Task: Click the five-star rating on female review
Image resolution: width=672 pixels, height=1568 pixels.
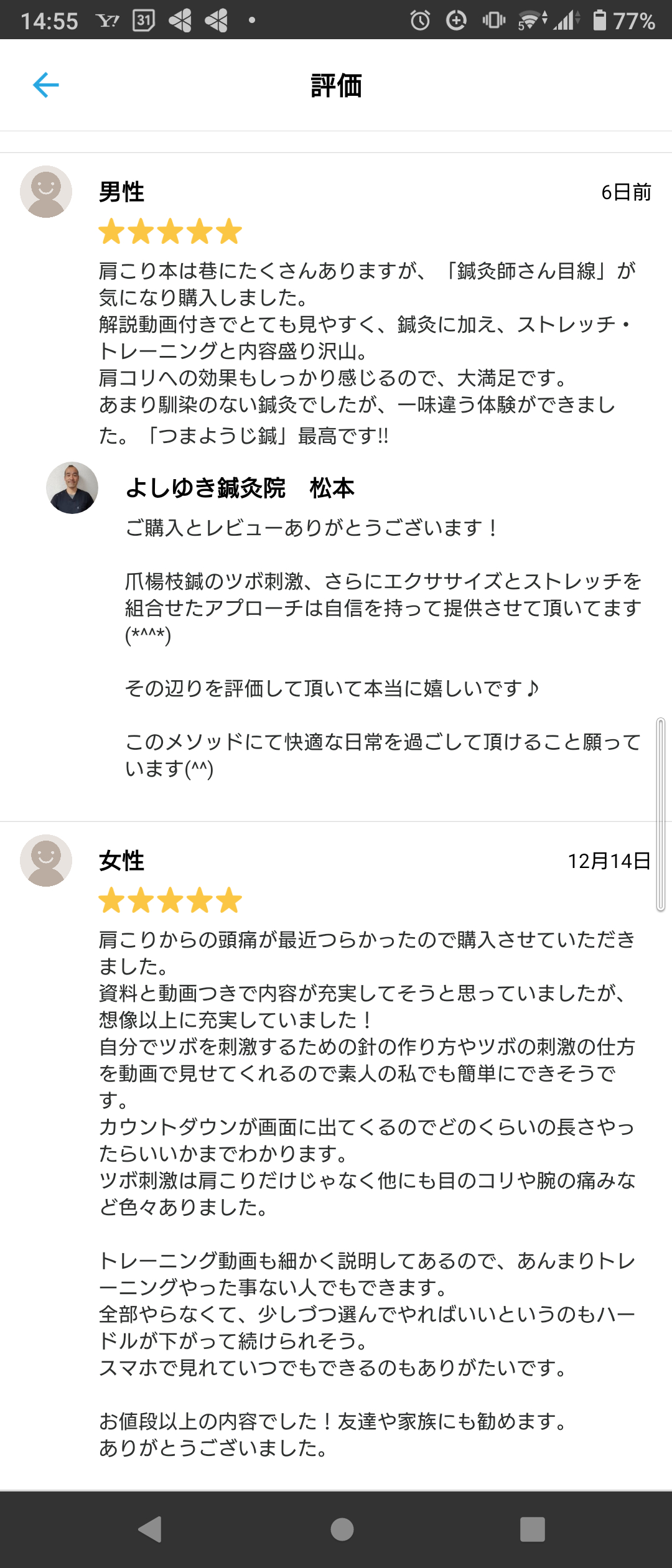Action: pyautogui.click(x=170, y=900)
